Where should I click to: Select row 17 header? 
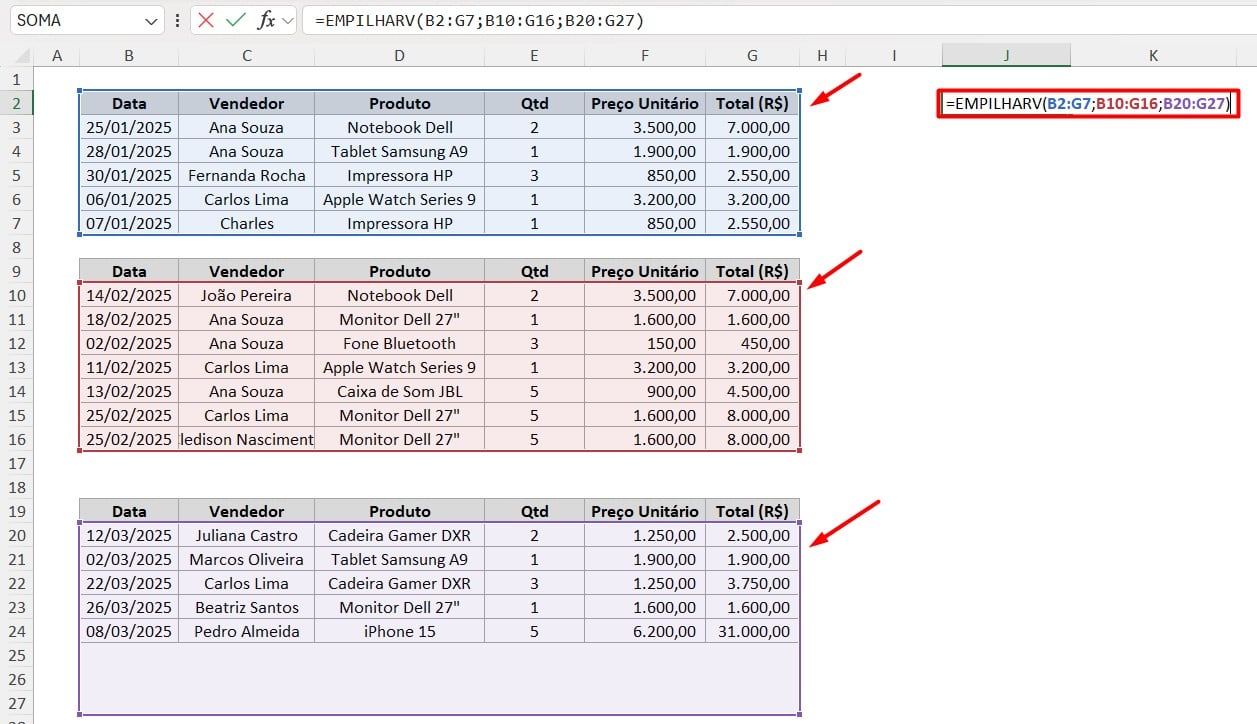tap(17, 463)
